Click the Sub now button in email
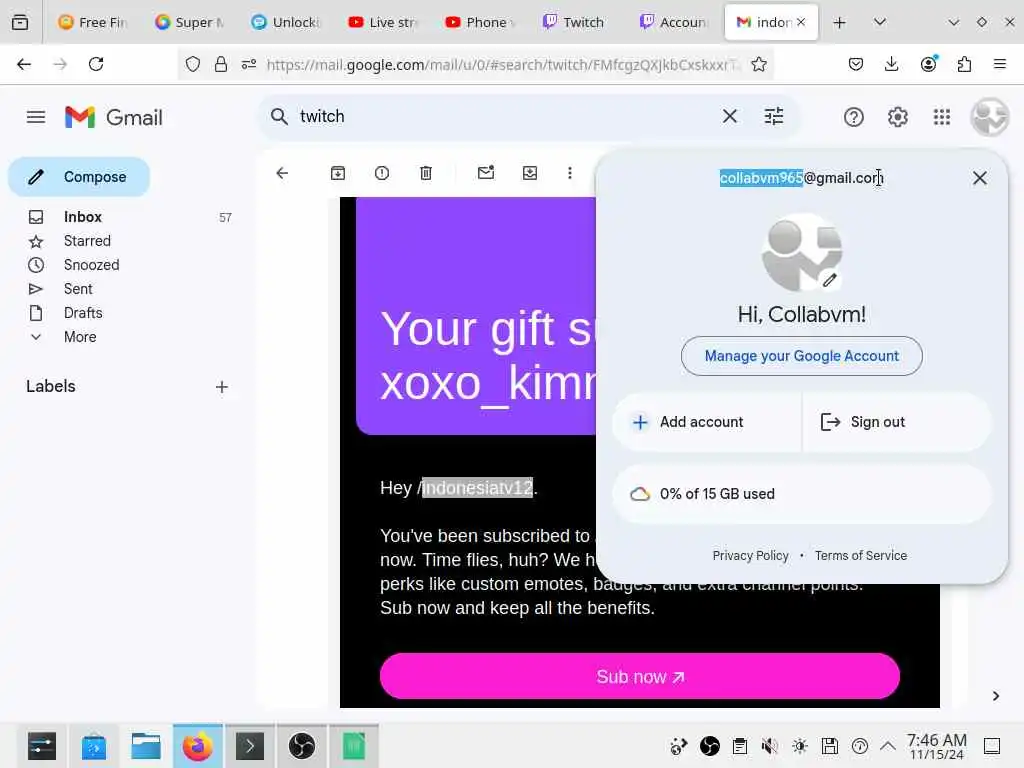1024x768 pixels. 640,676
